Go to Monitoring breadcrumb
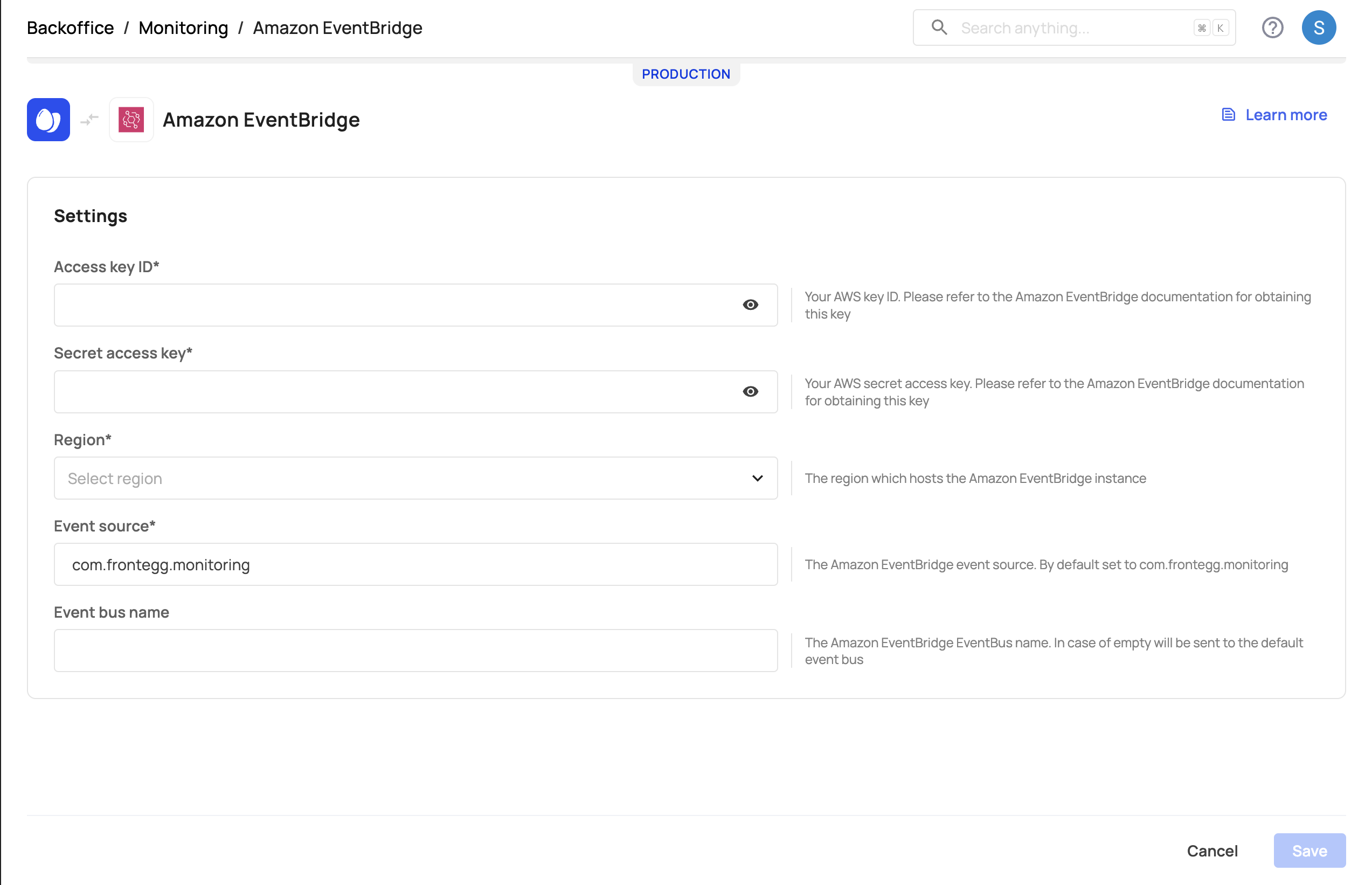The image size is (1372, 885). [x=183, y=27]
